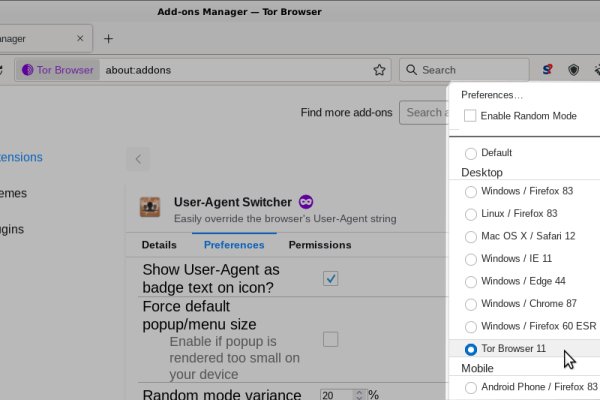The height and width of the screenshot is (400, 600).
Task: Go back using the left chevron button
Action: click(138, 158)
